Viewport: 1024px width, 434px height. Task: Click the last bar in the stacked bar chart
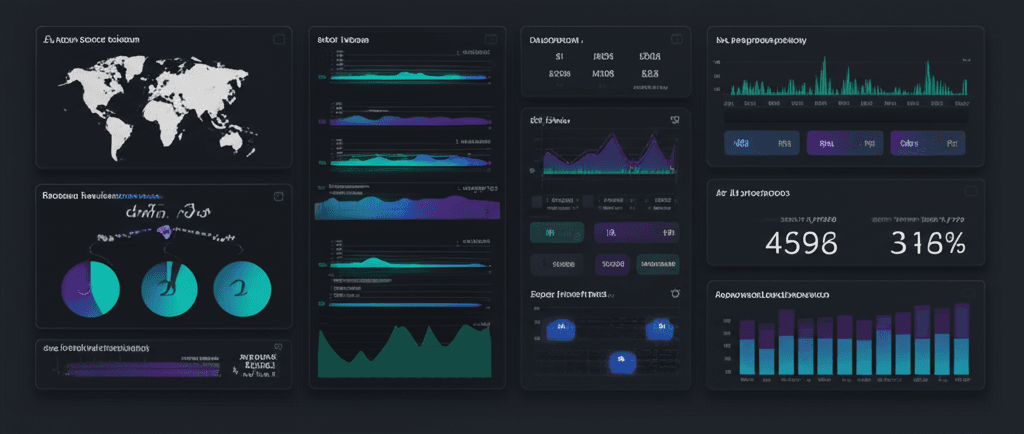[x=961, y=339]
